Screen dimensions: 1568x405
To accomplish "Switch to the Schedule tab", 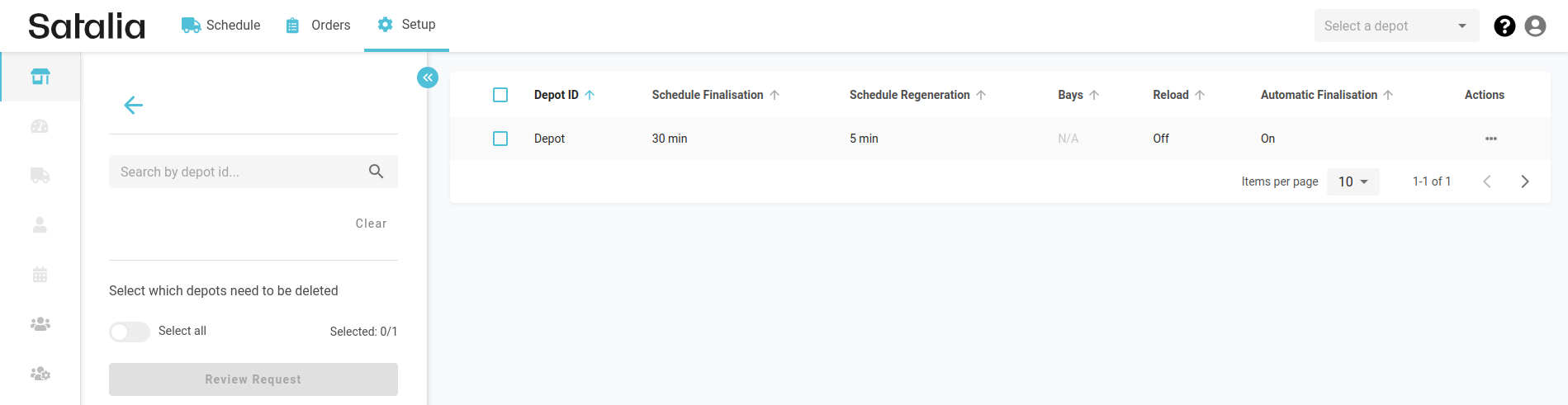I will tap(221, 26).
